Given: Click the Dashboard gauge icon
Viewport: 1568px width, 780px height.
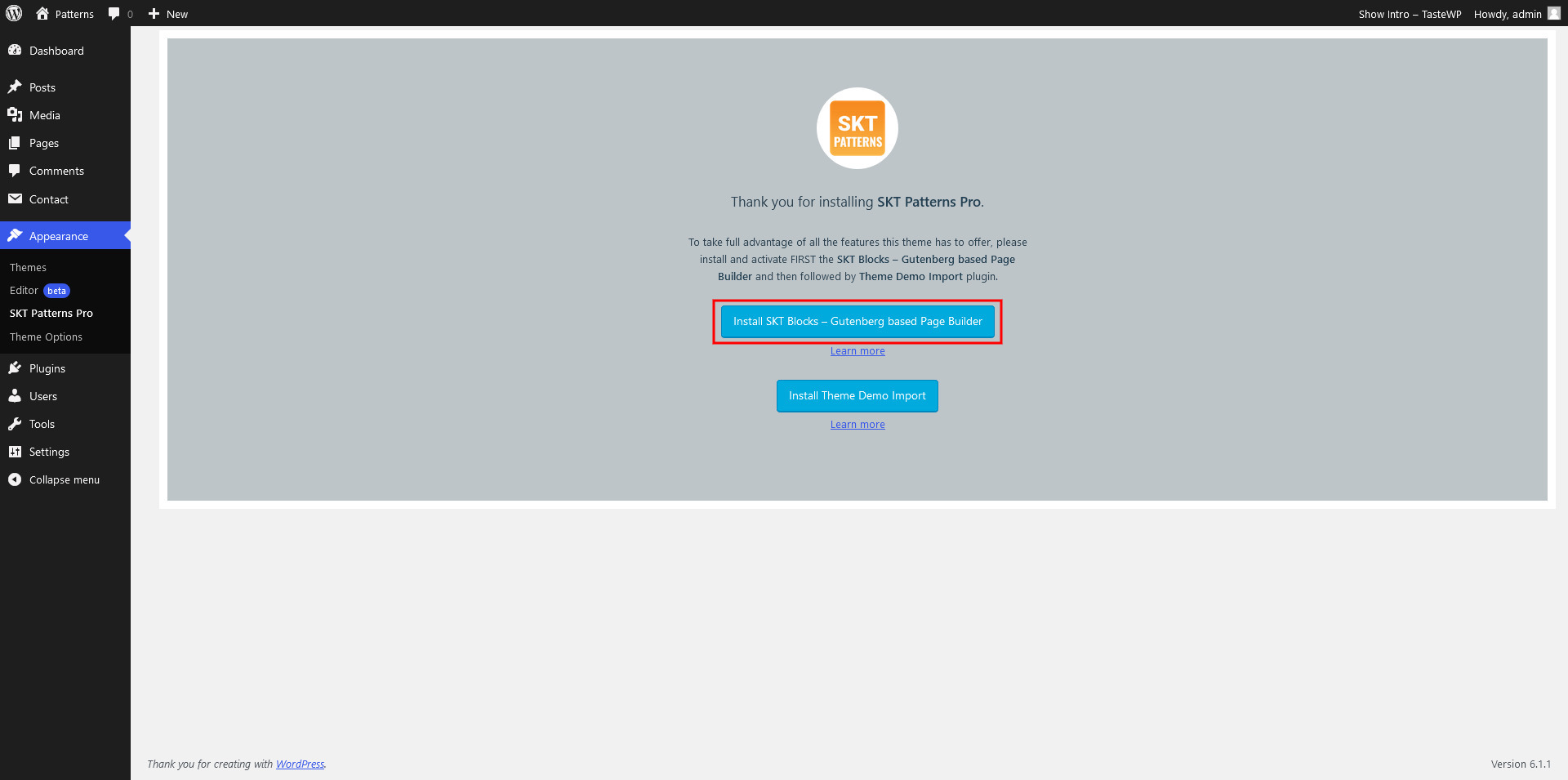Looking at the screenshot, I should (15, 50).
